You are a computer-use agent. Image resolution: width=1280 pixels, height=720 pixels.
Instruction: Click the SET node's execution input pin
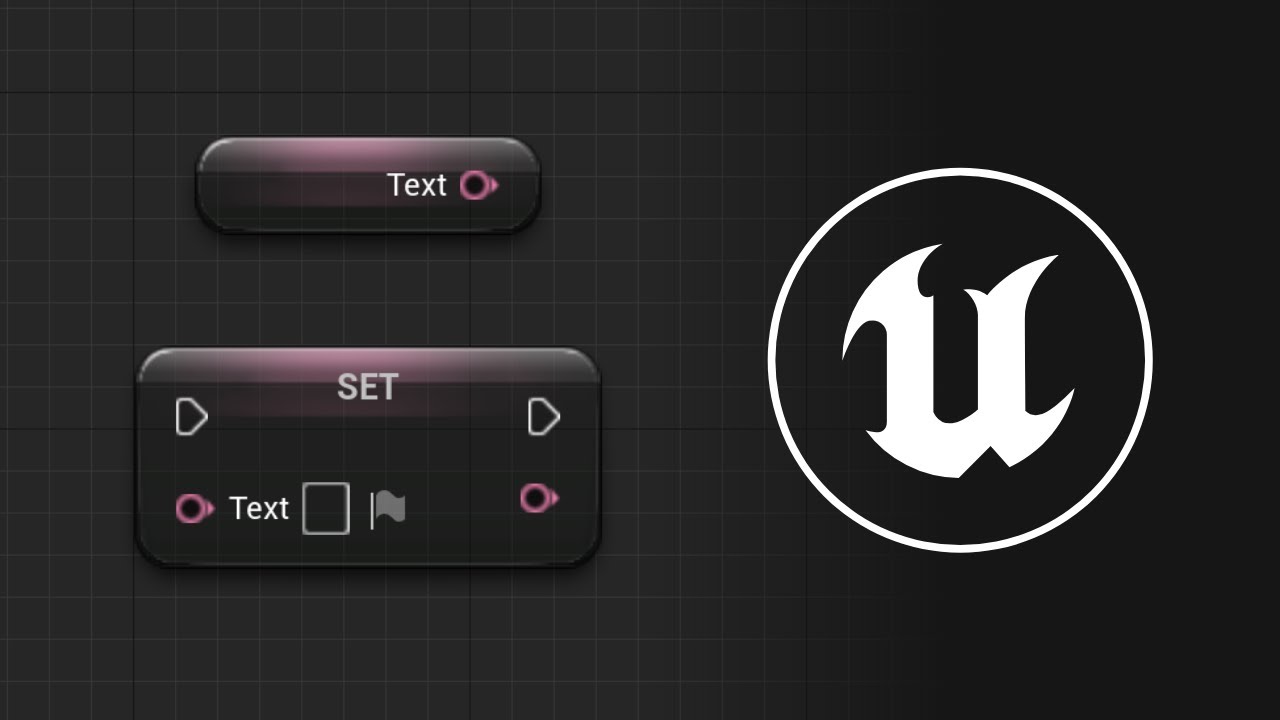[191, 417]
